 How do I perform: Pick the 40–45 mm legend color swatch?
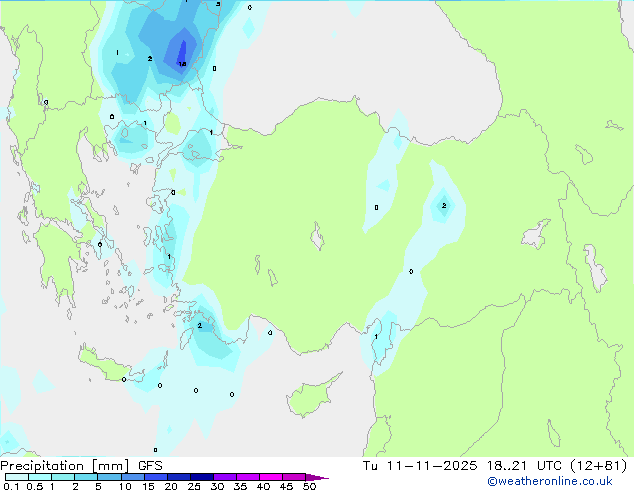[x=271, y=477]
